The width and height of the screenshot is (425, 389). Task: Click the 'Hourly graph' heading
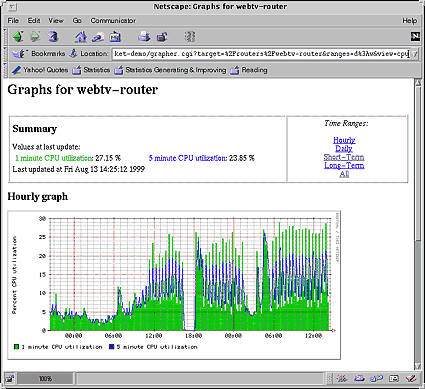click(37, 197)
